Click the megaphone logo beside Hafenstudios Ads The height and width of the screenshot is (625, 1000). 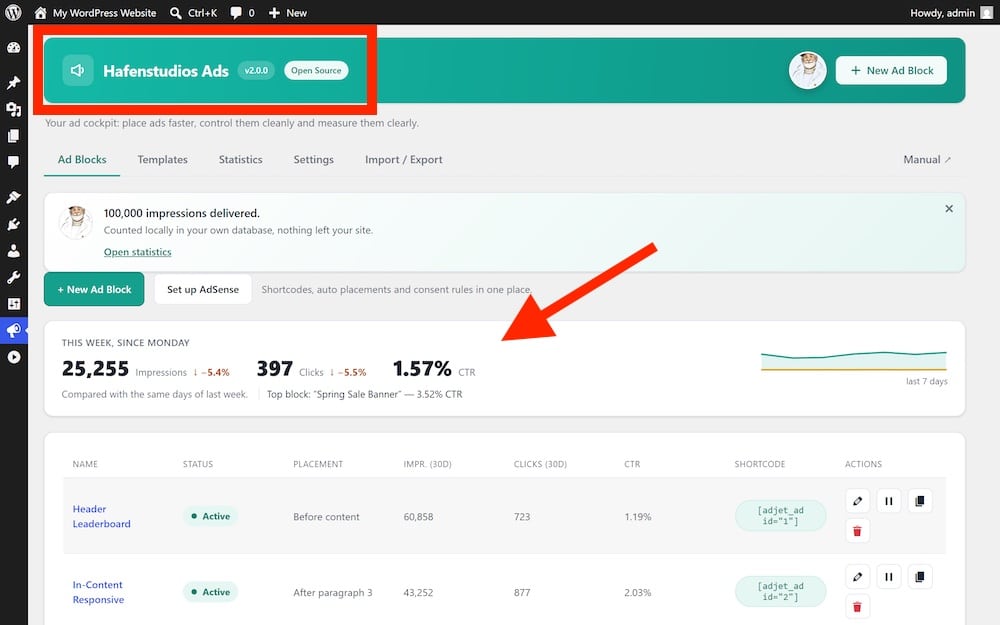[78, 70]
